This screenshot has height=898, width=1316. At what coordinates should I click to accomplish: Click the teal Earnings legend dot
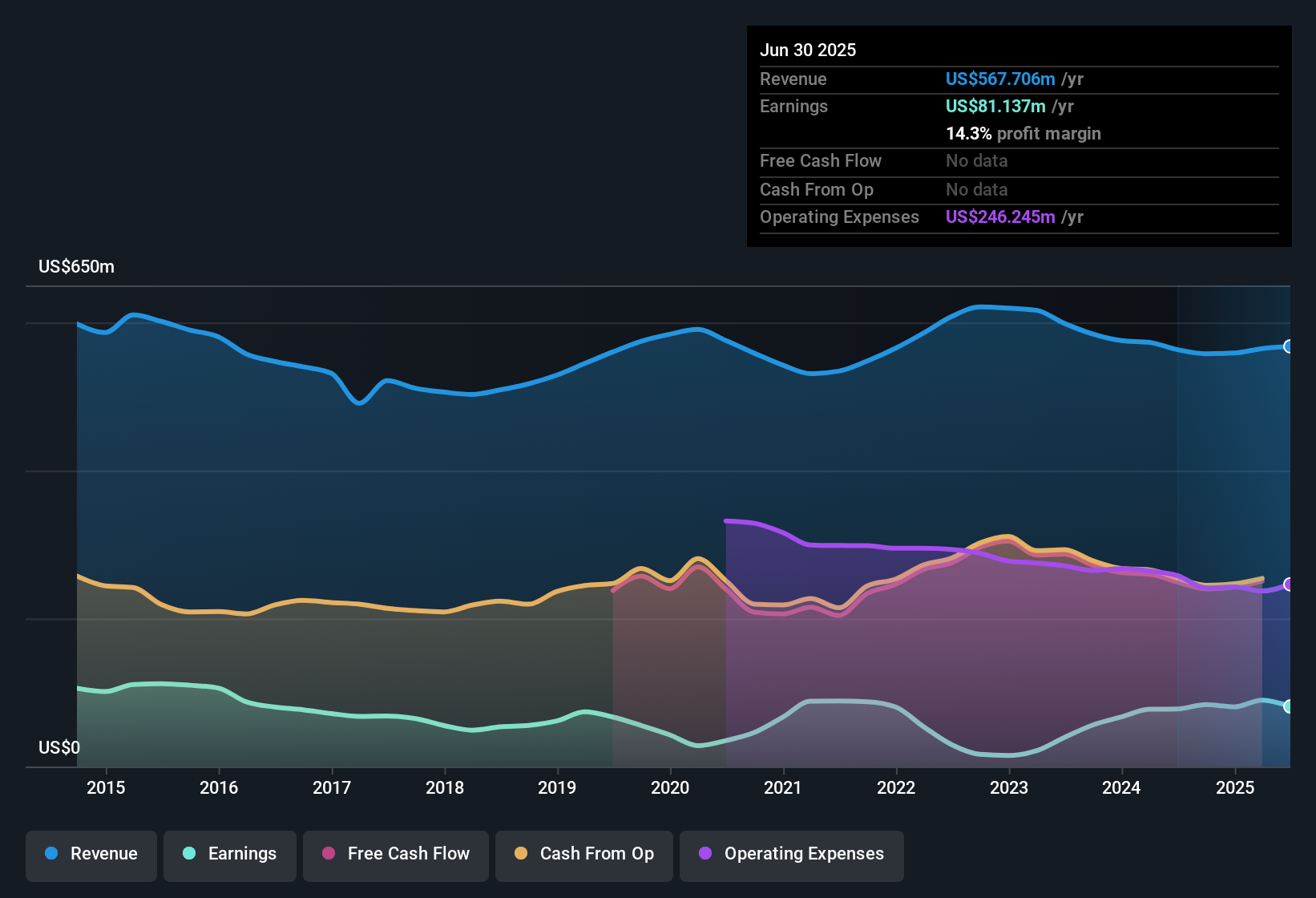click(x=190, y=855)
